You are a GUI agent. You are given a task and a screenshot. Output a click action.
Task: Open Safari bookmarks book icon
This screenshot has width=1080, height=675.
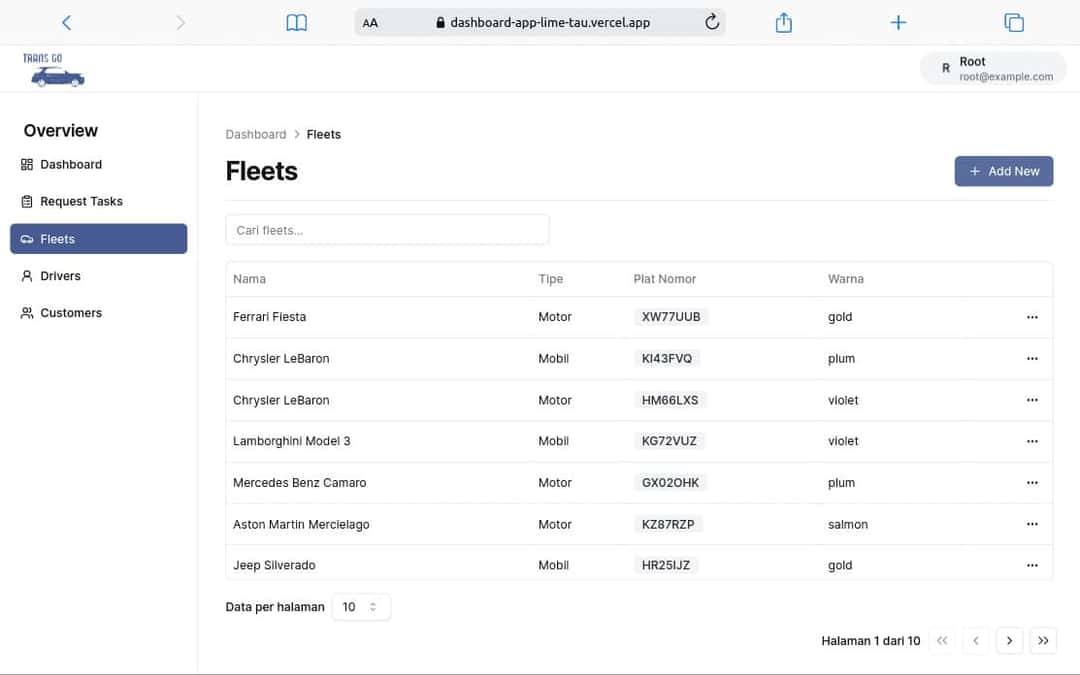point(296,23)
